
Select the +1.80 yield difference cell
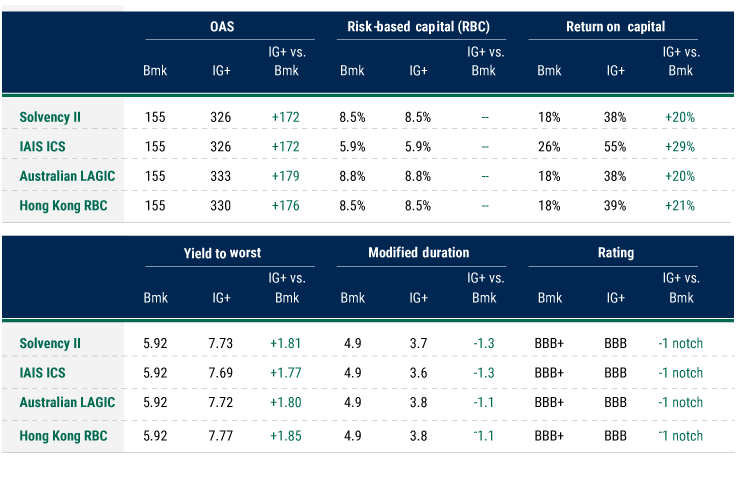287,402
